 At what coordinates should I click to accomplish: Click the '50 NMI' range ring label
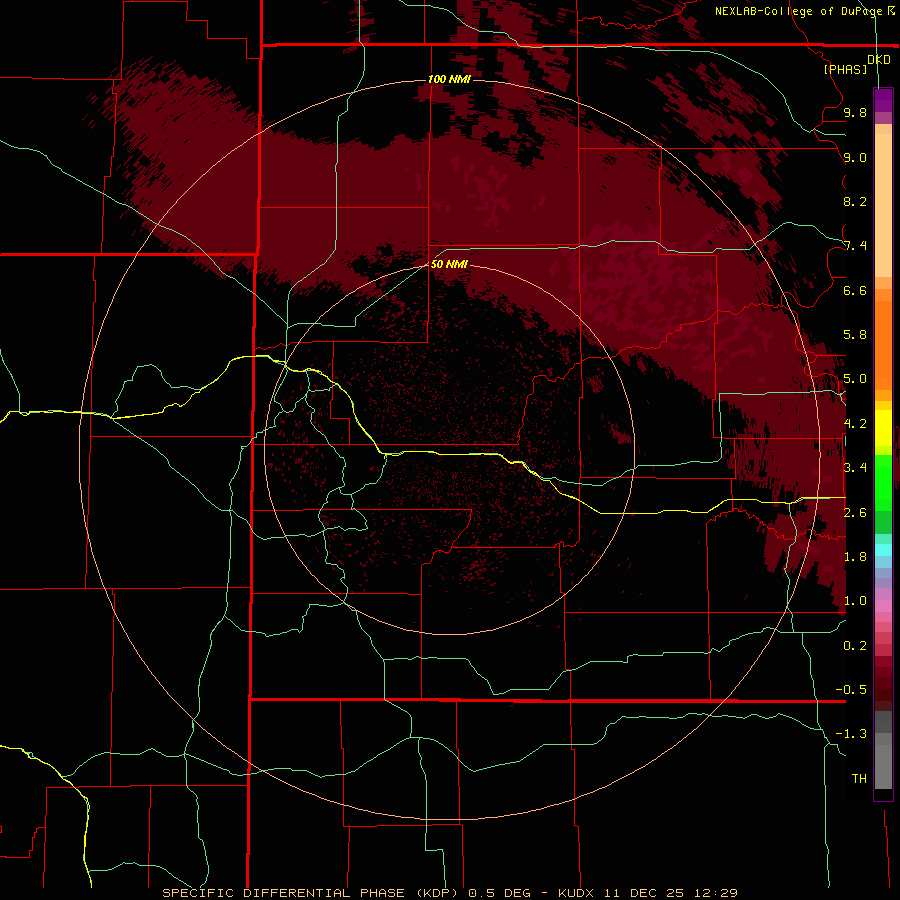(449, 264)
